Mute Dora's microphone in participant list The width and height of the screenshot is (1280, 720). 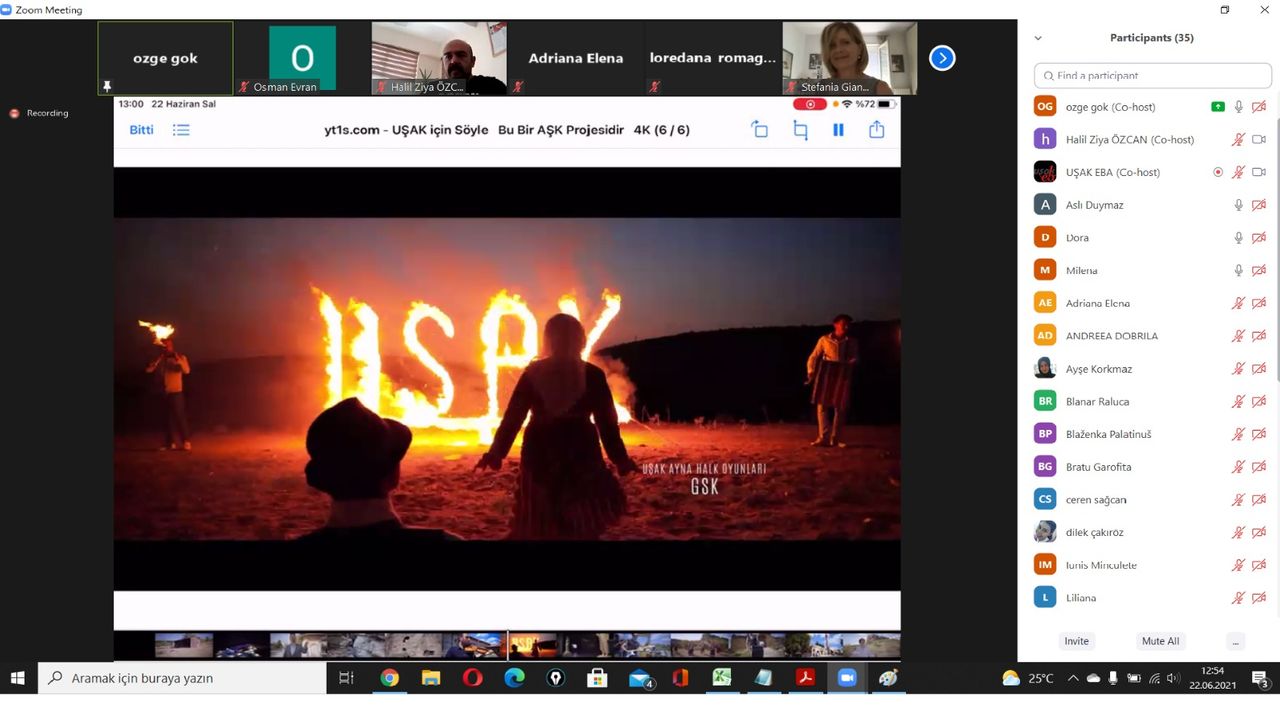pyautogui.click(x=1238, y=238)
